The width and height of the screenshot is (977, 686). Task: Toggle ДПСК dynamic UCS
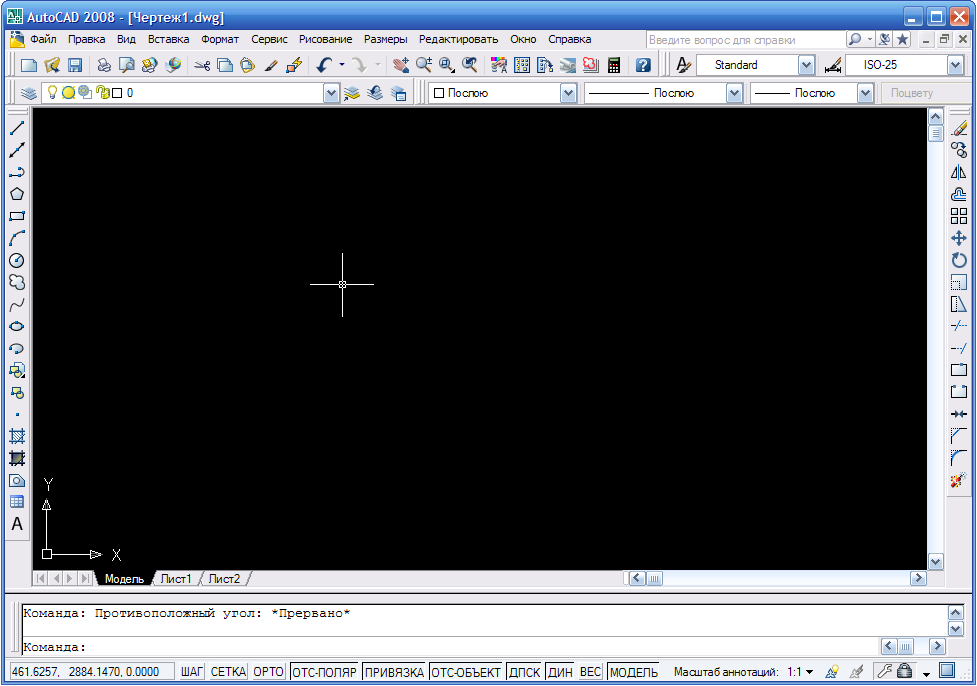coord(524,672)
